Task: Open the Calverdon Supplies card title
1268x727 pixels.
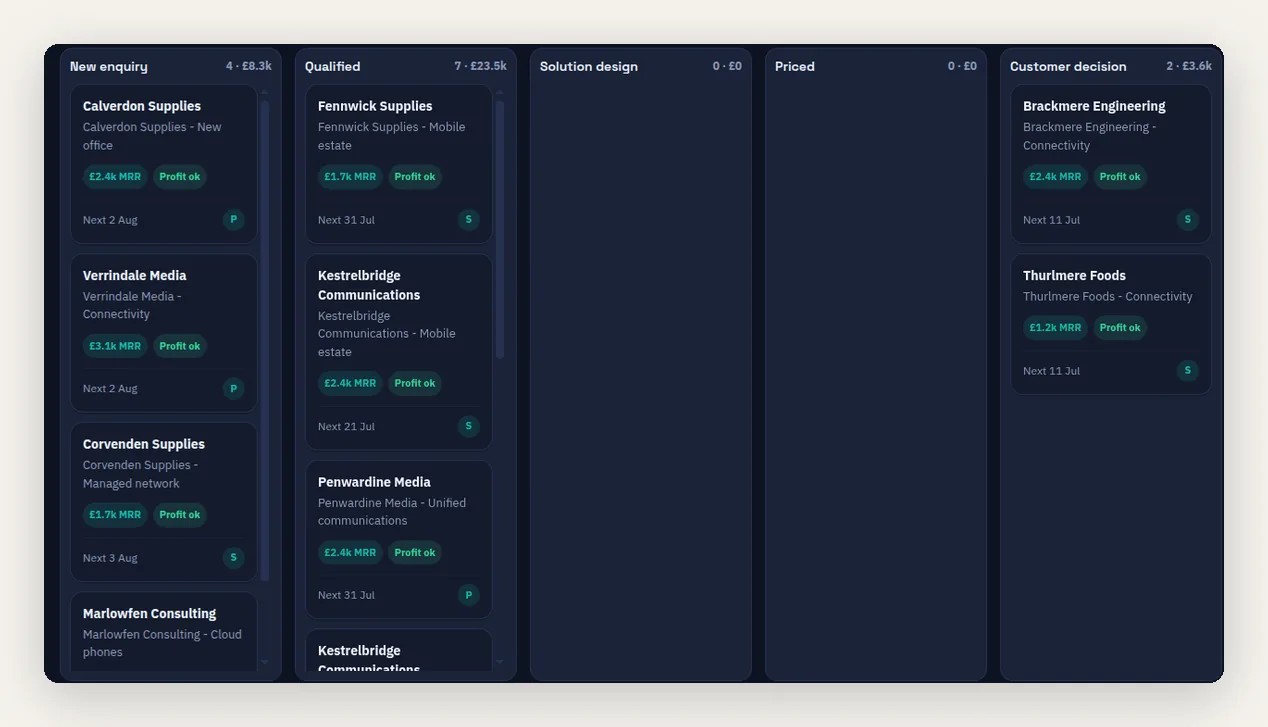Action: tap(142, 106)
